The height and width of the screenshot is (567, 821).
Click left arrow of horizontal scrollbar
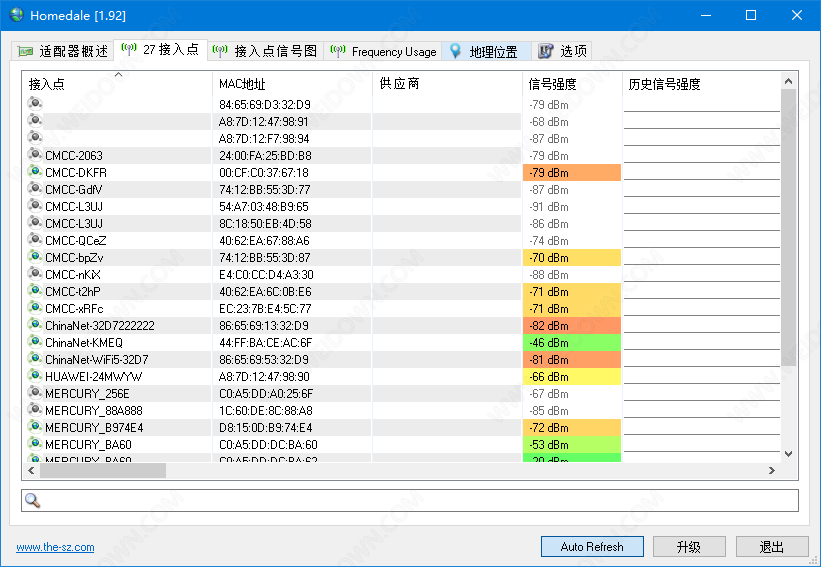31,470
